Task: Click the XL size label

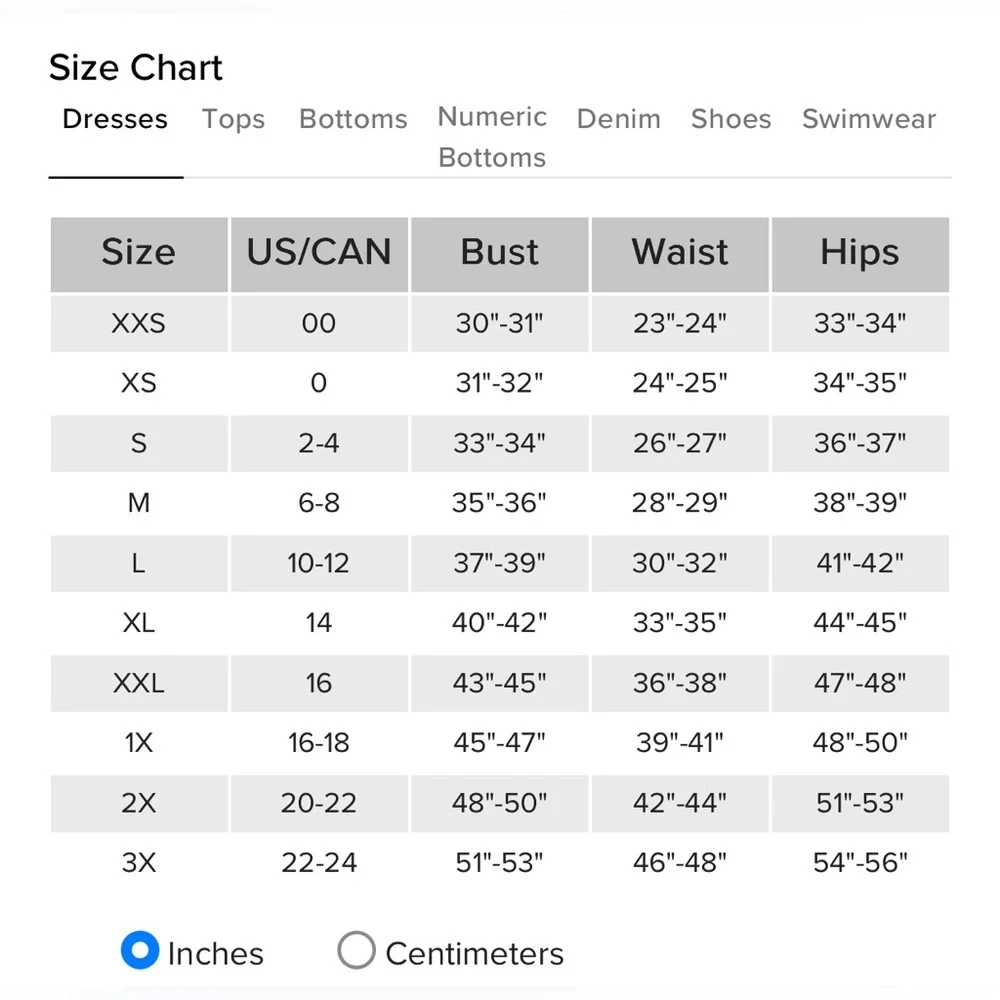Action: (138, 623)
